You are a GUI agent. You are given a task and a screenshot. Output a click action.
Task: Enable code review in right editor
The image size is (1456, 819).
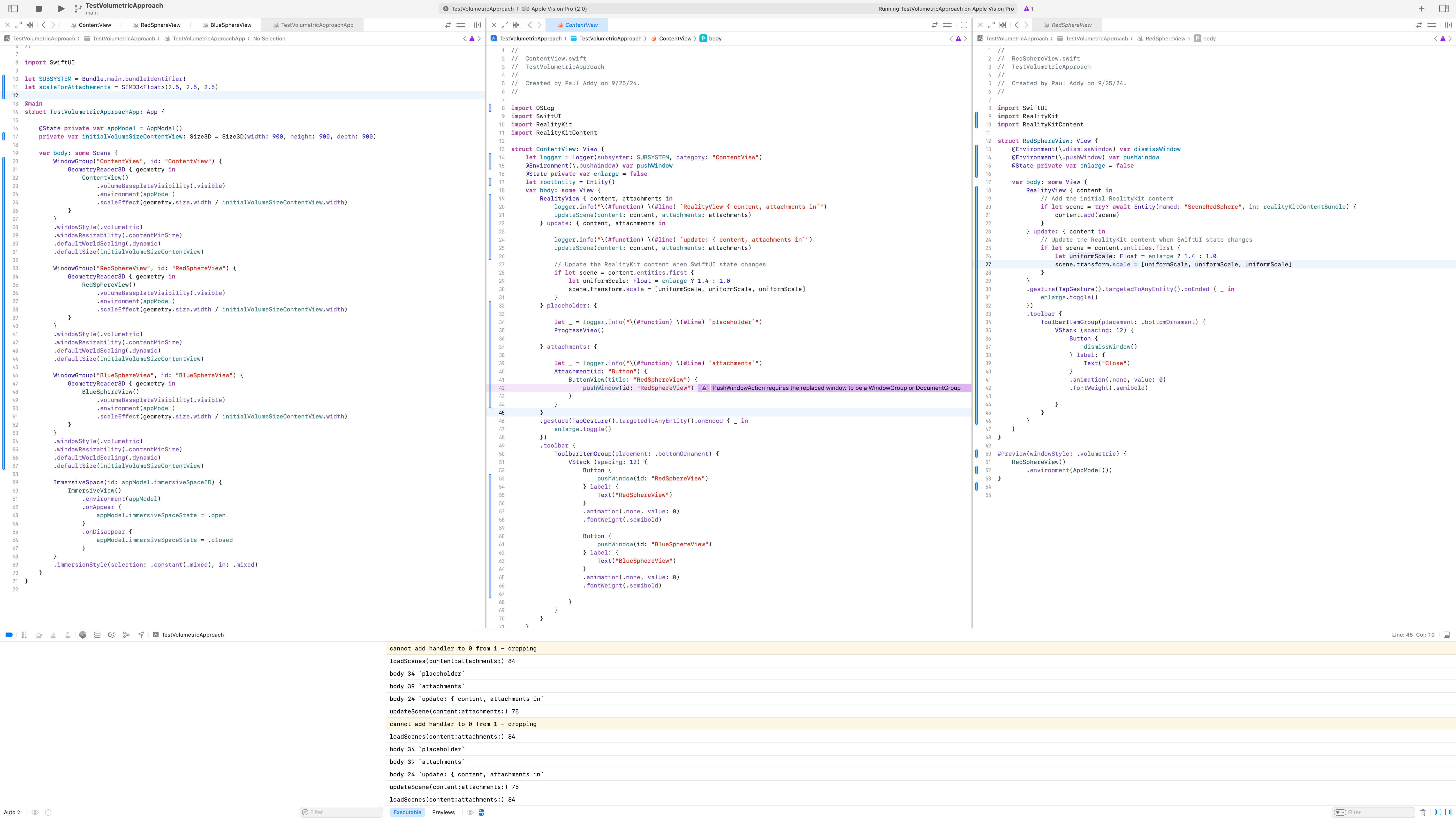(x=1419, y=25)
